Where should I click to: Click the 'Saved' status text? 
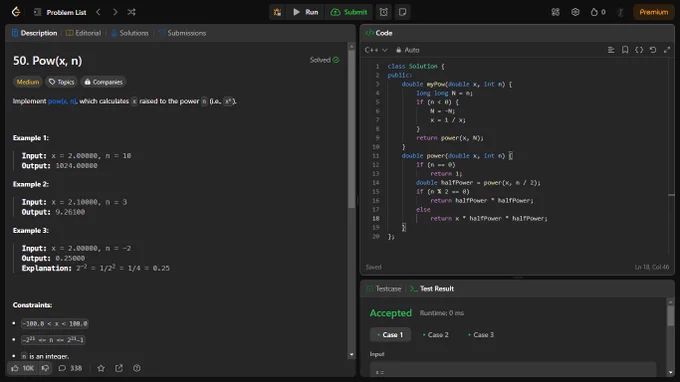click(373, 267)
